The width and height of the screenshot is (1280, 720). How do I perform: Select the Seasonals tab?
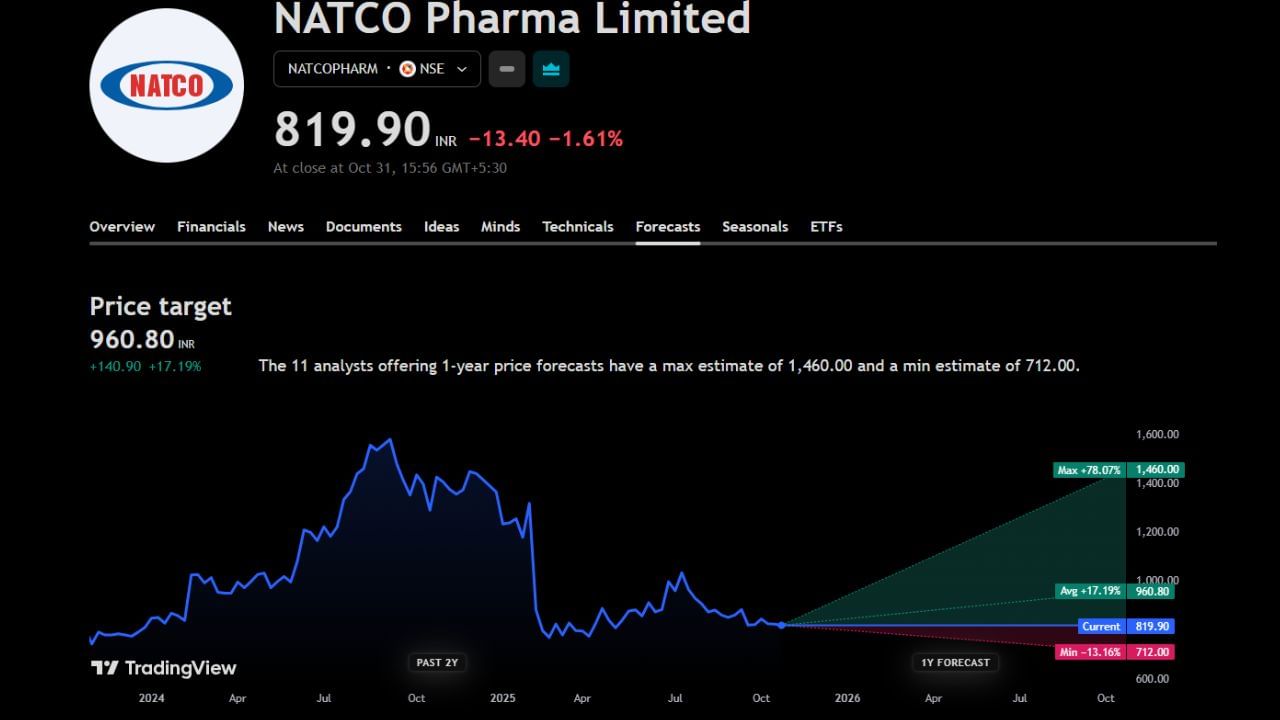(x=755, y=226)
